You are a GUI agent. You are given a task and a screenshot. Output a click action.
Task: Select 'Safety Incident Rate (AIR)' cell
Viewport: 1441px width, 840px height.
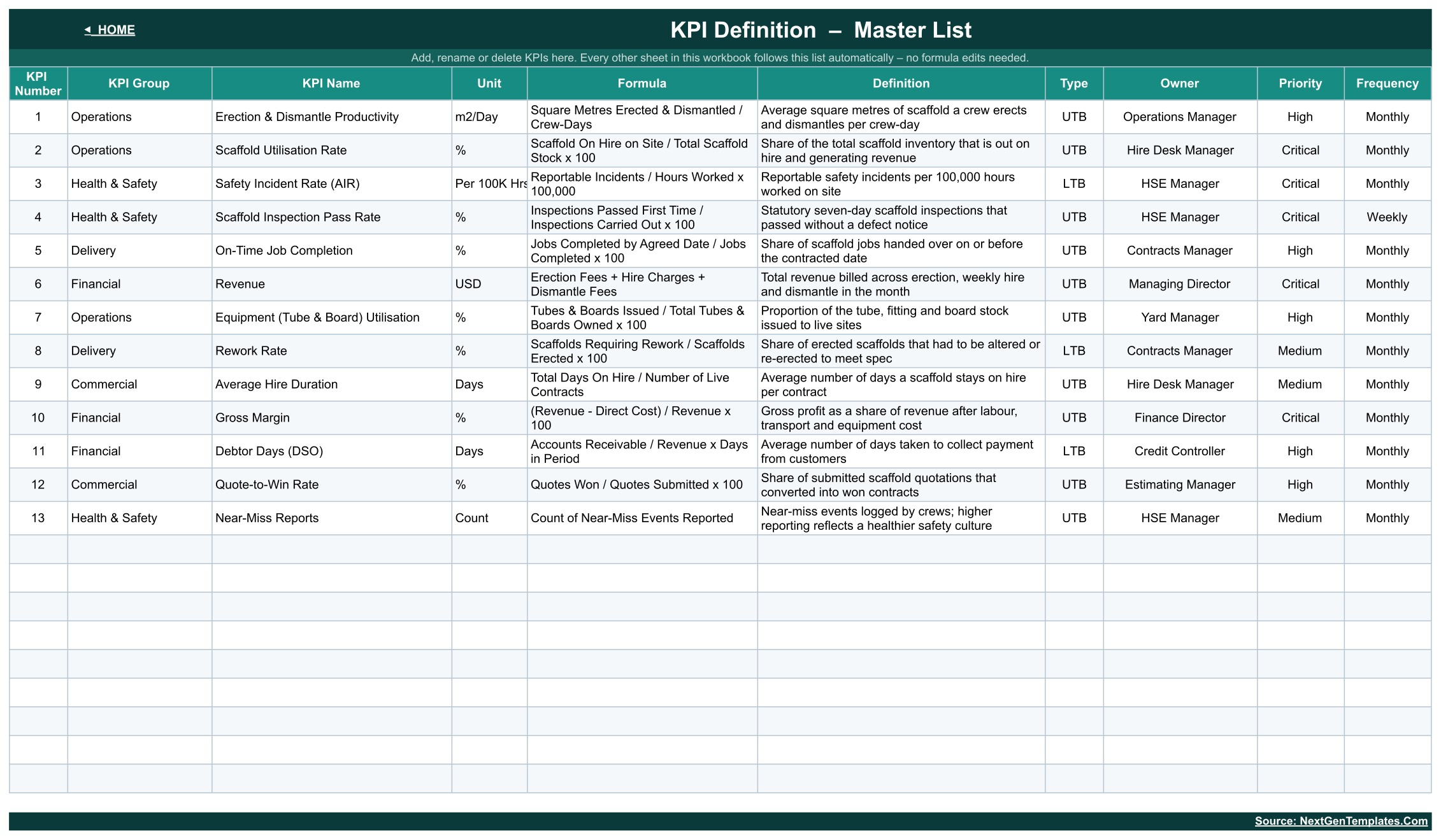click(x=331, y=184)
